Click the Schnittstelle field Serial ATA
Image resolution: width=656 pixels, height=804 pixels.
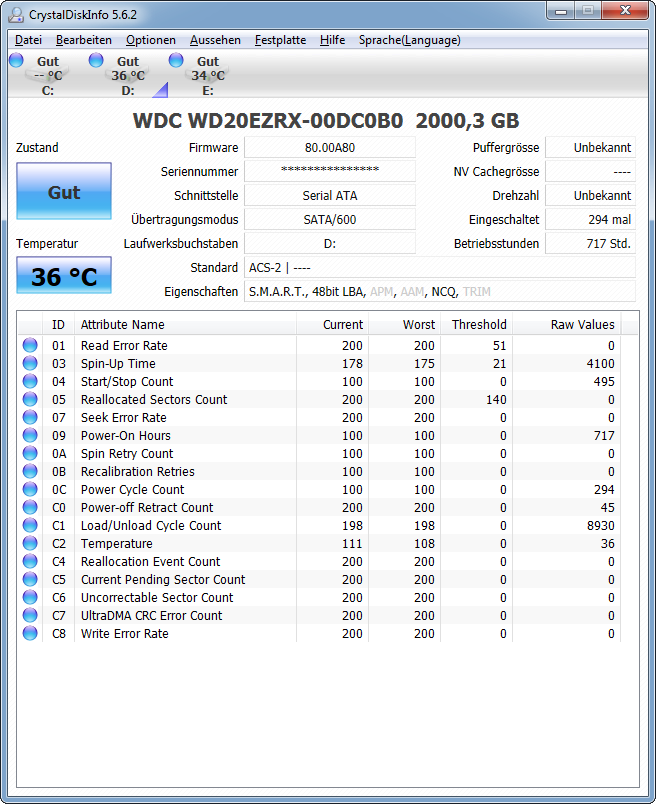pyautogui.click(x=330, y=195)
